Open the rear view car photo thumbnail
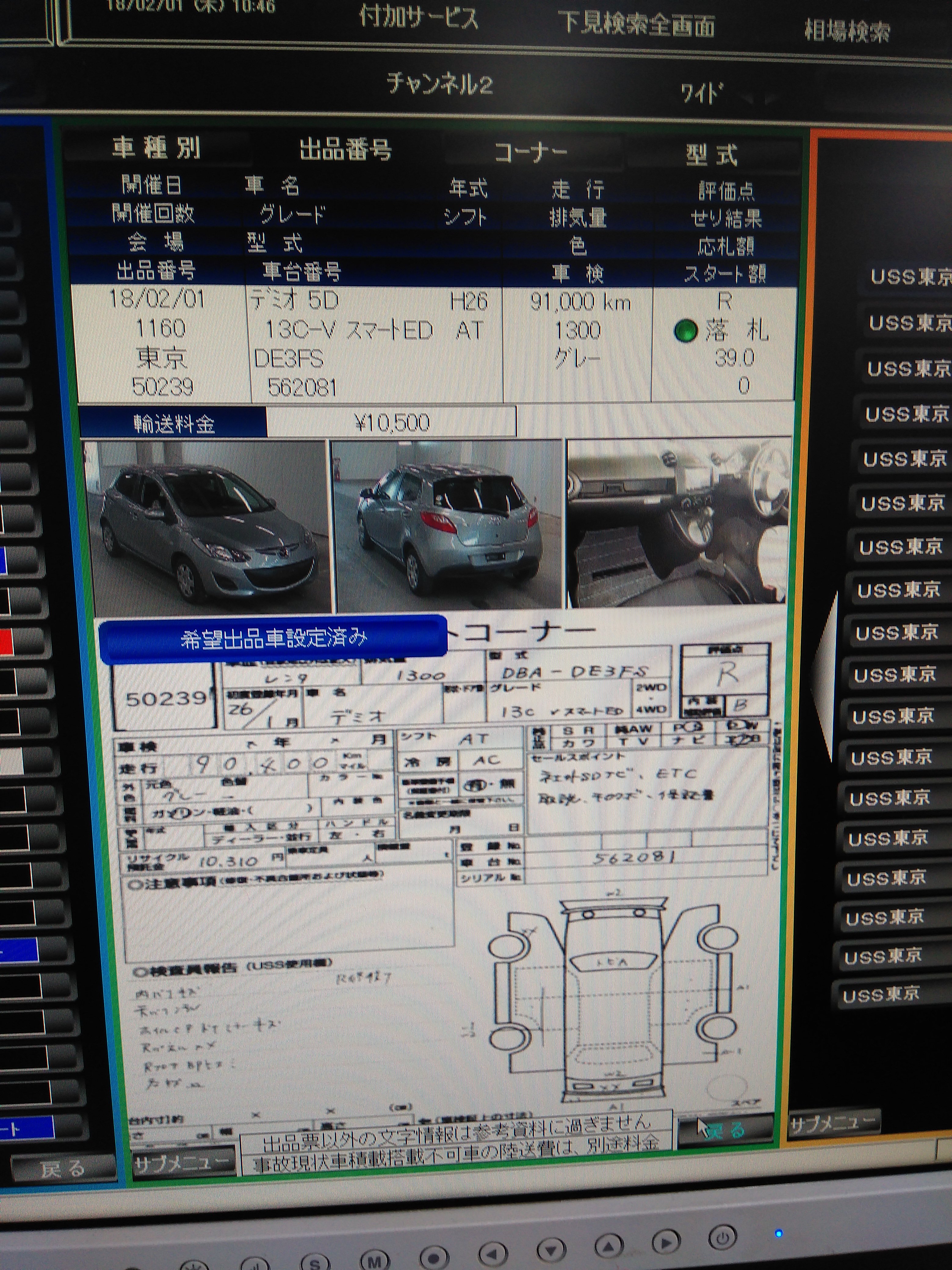 point(448,525)
